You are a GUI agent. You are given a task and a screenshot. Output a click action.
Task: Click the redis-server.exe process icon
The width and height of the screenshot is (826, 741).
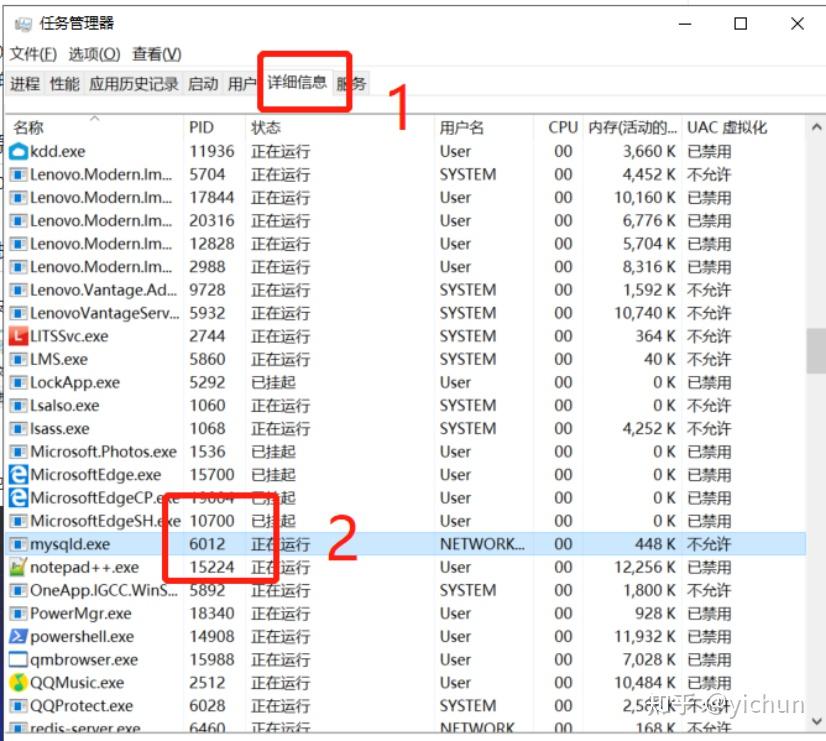pos(18,729)
